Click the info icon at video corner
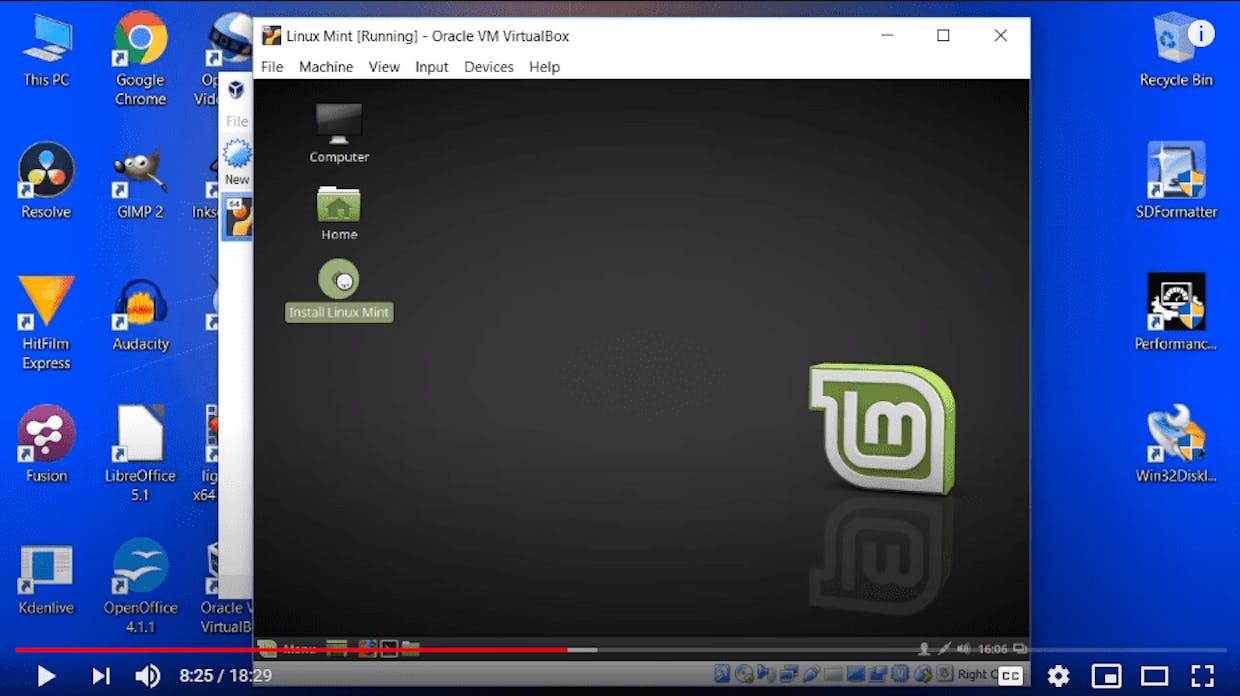This screenshot has width=1240, height=696. point(1201,34)
